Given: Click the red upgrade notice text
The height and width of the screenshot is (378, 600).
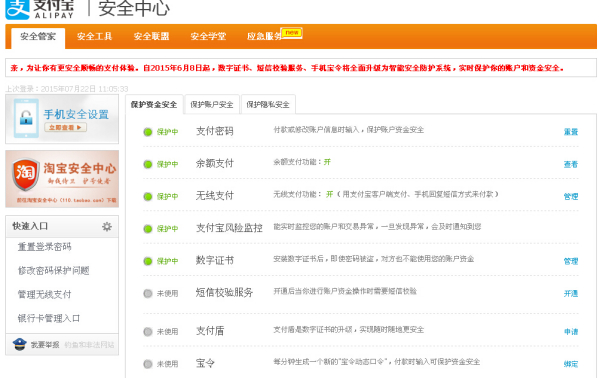Looking at the screenshot, I should point(287,68).
